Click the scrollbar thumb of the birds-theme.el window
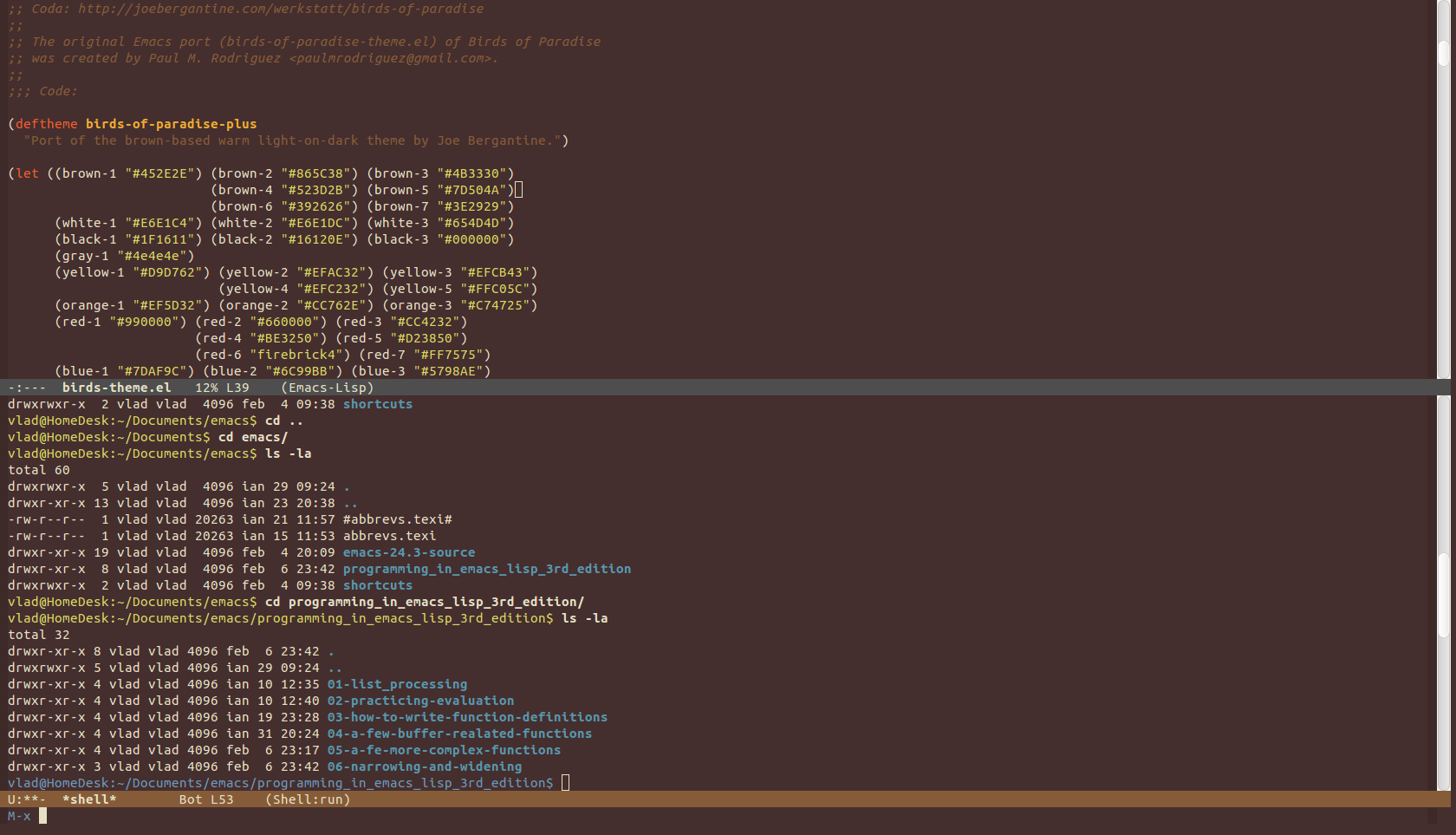Image resolution: width=1456 pixels, height=835 pixels. (x=1444, y=52)
